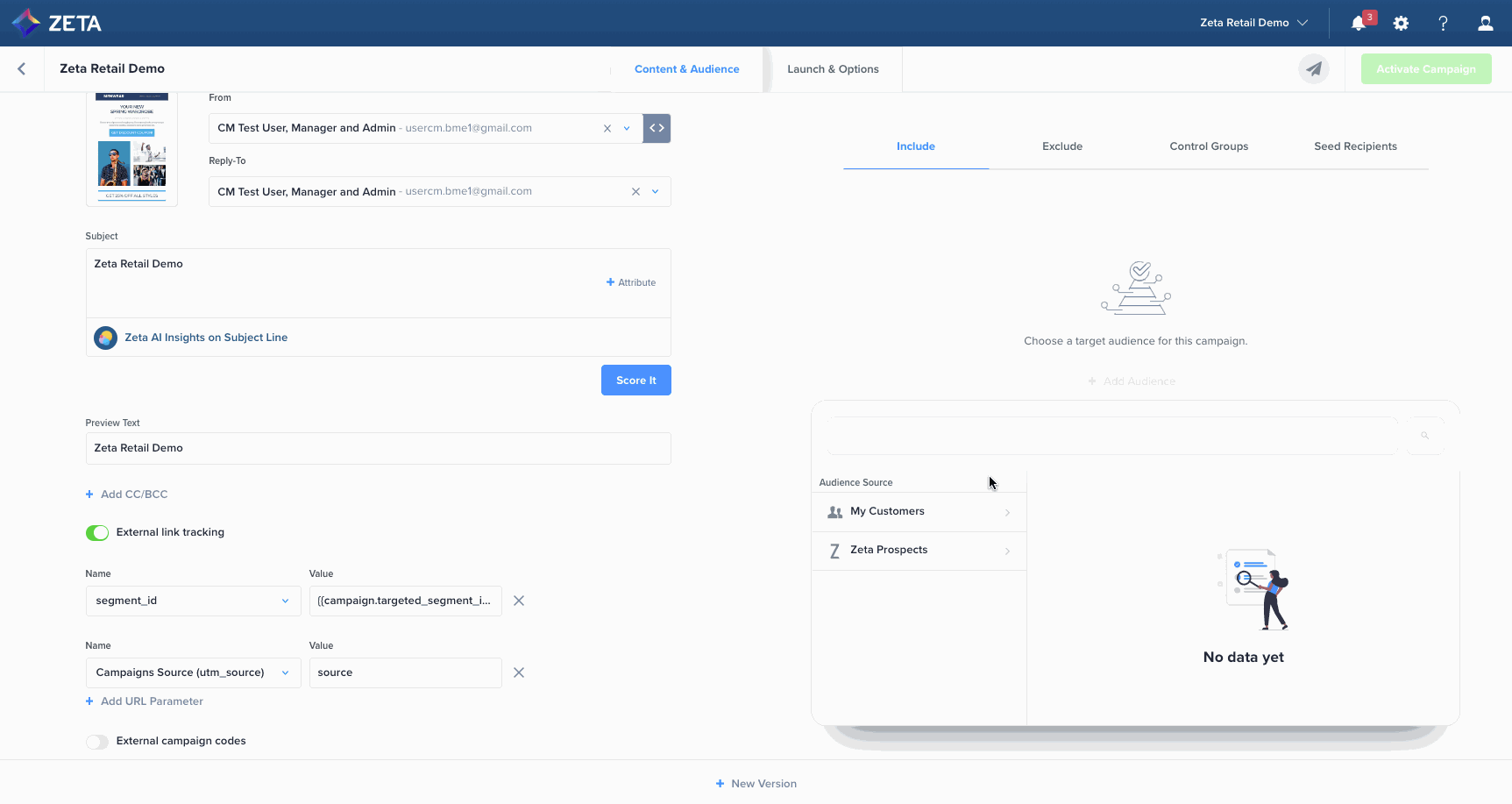Go back with the left arrow
The height and width of the screenshot is (804, 1512).
[x=22, y=68]
